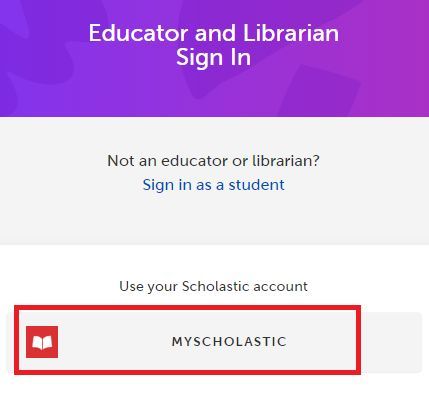
Task: Click the 'Sign in' words of the student link
Action: pyautogui.click(x=167, y=185)
